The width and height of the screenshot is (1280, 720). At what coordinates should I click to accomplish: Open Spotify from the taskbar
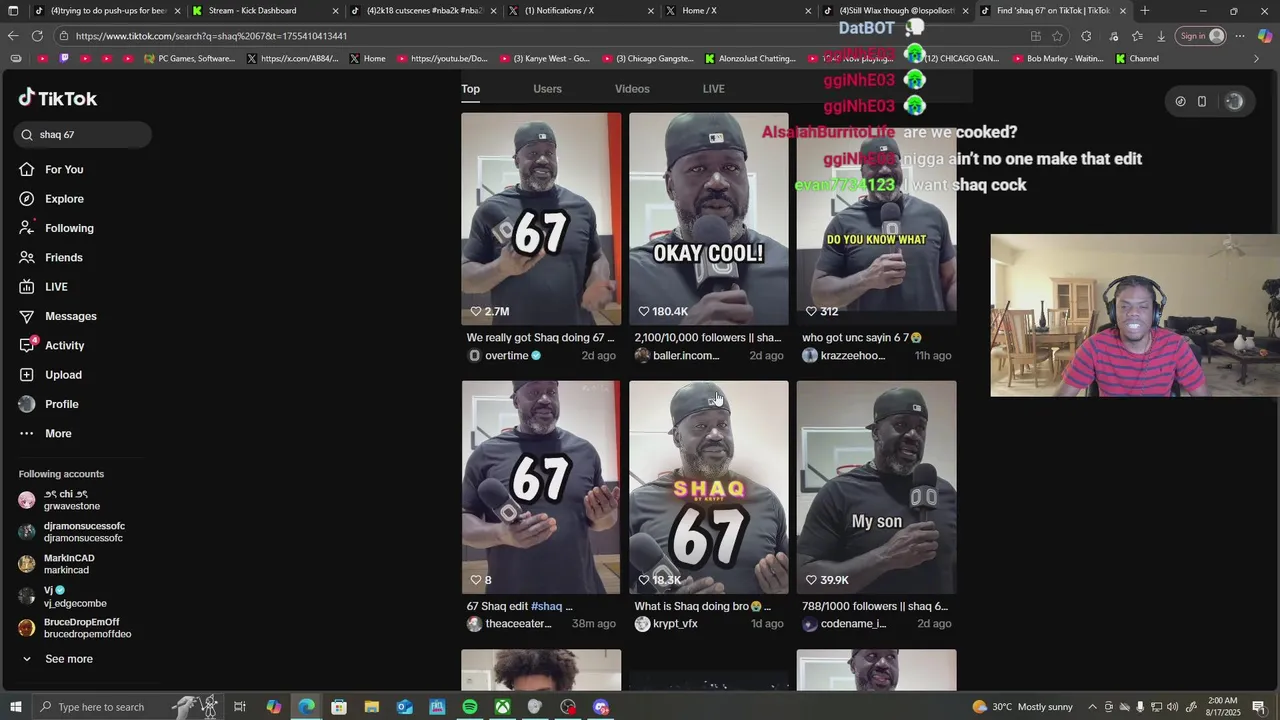(470, 707)
